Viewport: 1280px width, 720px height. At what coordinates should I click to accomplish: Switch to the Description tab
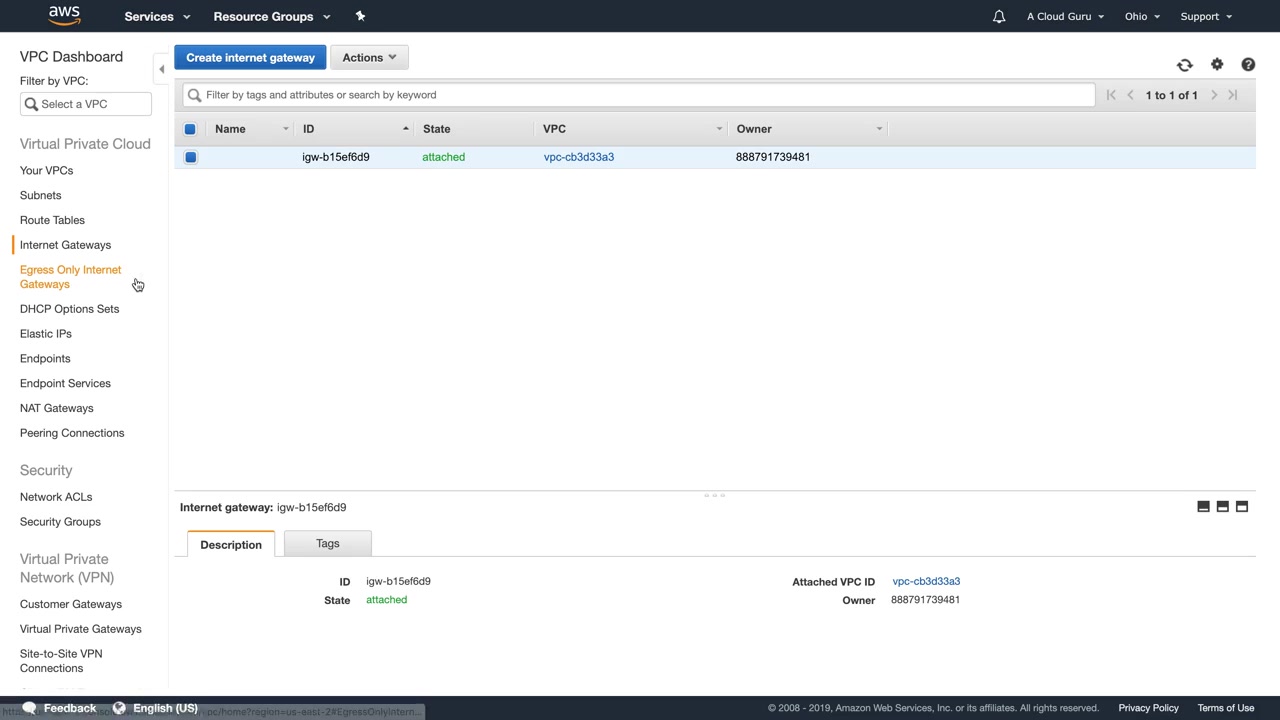point(231,544)
